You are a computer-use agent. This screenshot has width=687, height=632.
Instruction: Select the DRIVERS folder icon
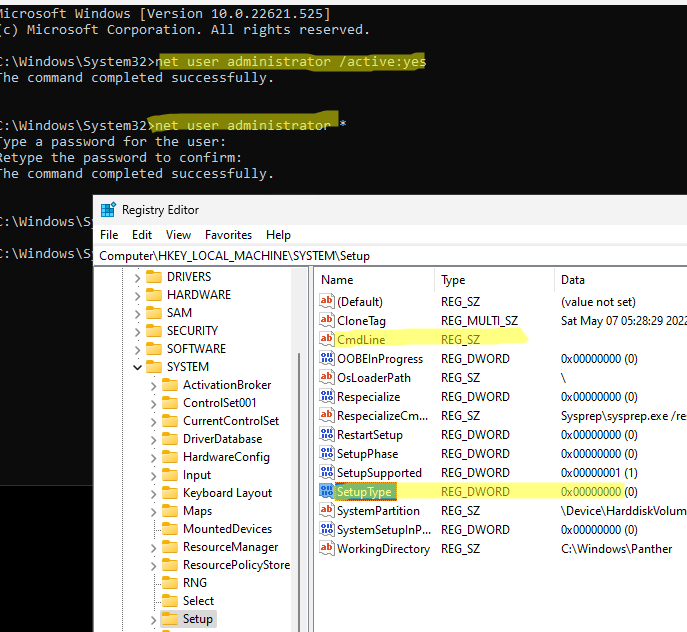point(154,277)
